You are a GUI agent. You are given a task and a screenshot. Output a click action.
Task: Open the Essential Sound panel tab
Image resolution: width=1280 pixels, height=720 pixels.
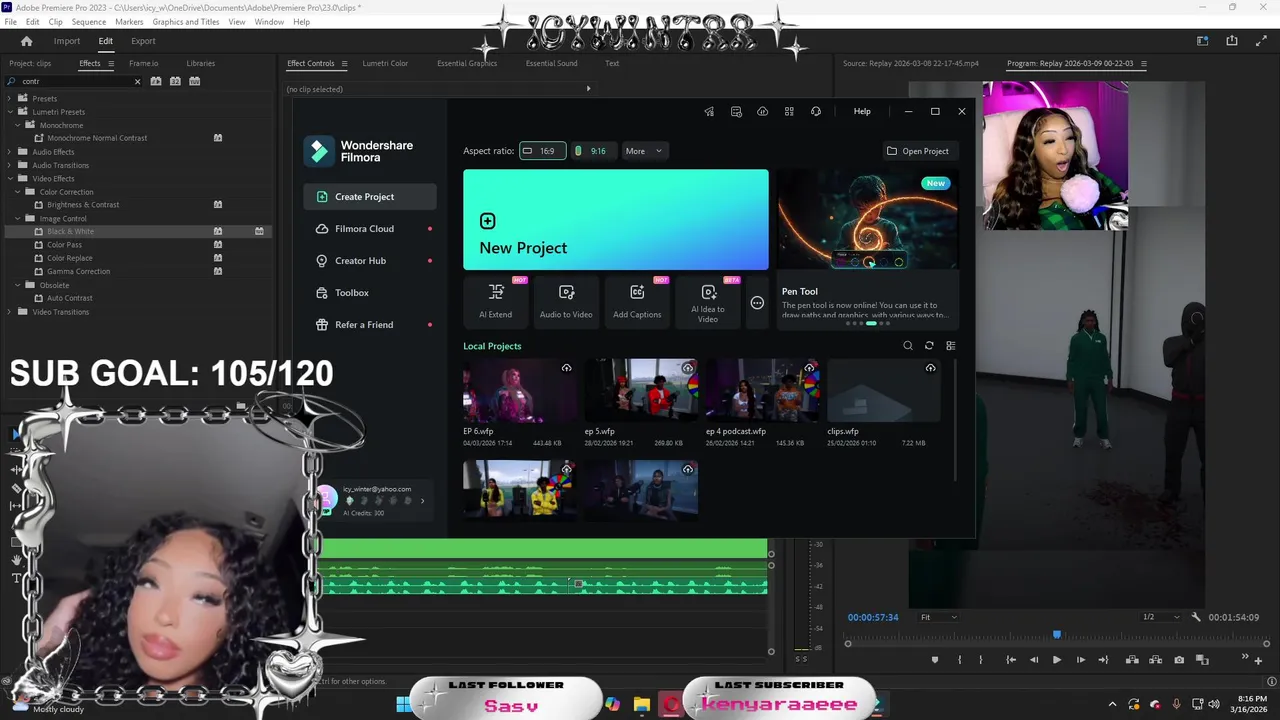(551, 63)
